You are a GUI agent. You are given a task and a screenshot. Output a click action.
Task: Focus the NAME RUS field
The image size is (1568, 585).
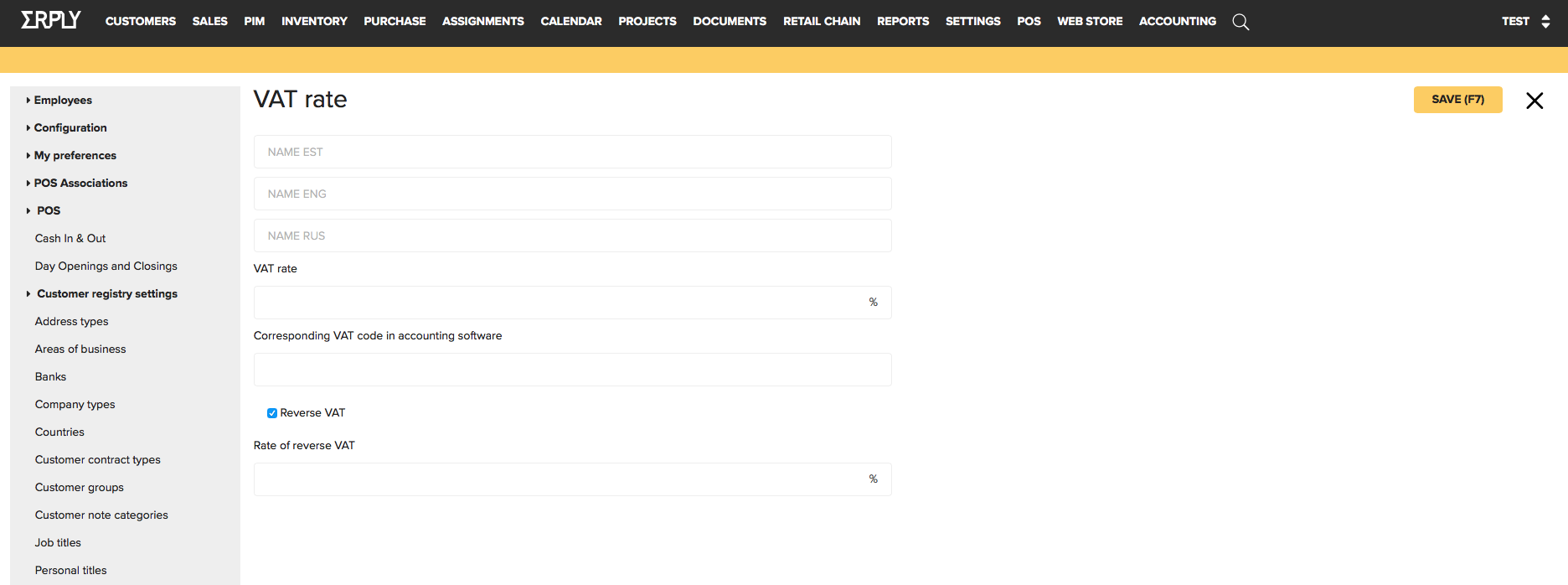[x=573, y=236]
